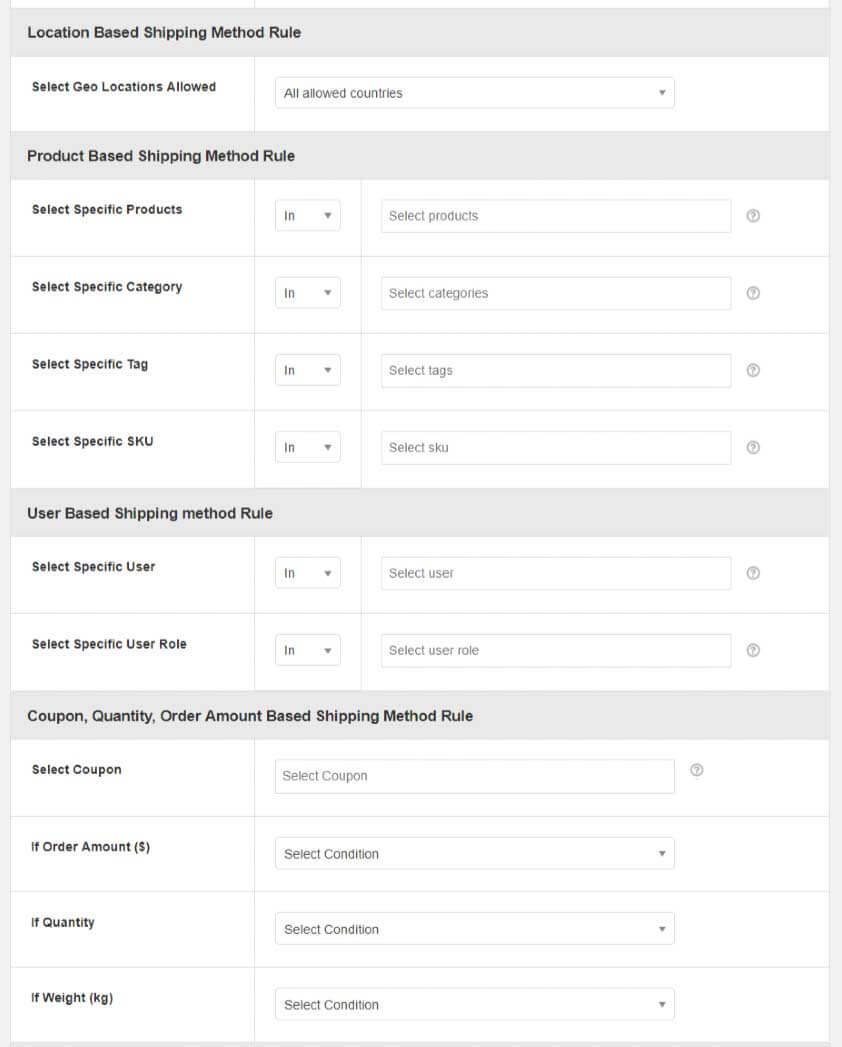
Task: Click help icon beside Select categories field
Action: (754, 293)
